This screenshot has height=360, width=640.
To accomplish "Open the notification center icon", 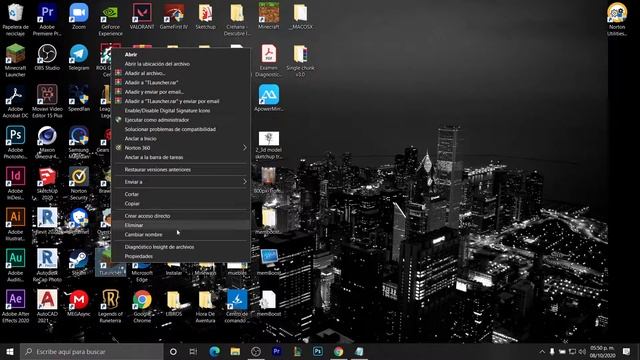I will pos(627,351).
